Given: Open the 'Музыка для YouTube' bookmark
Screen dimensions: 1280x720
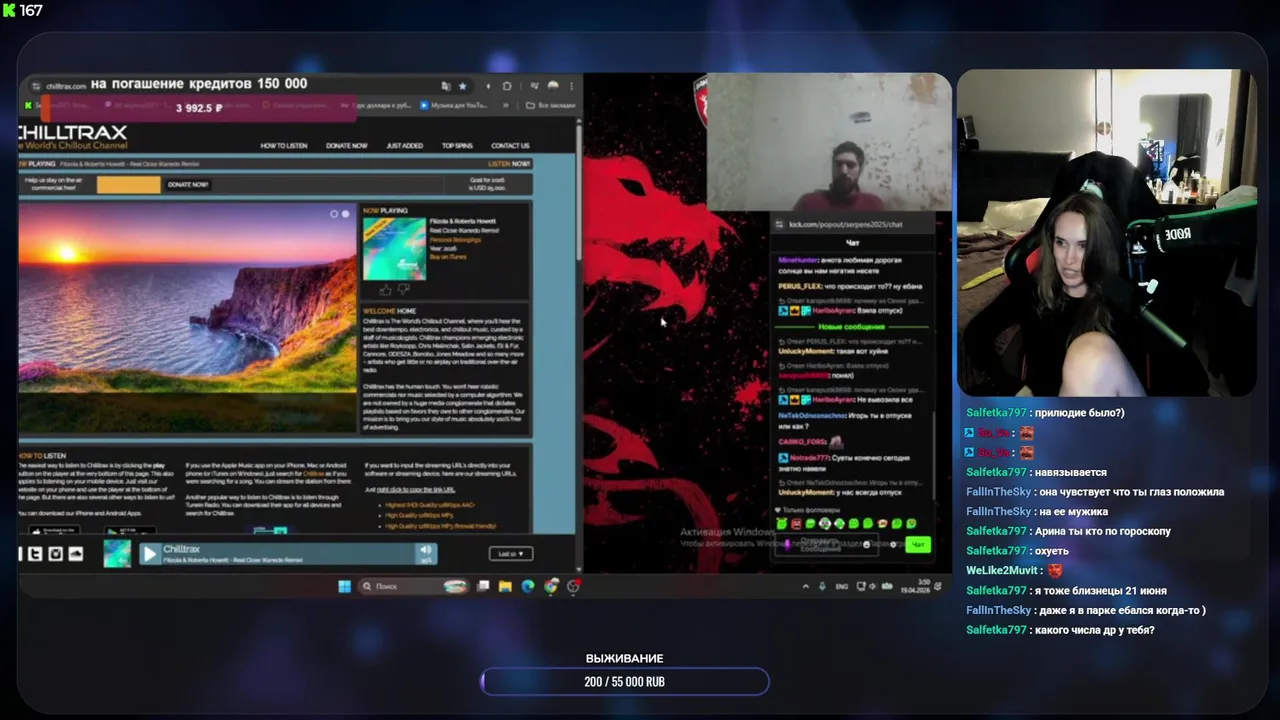Looking at the screenshot, I should [454, 105].
